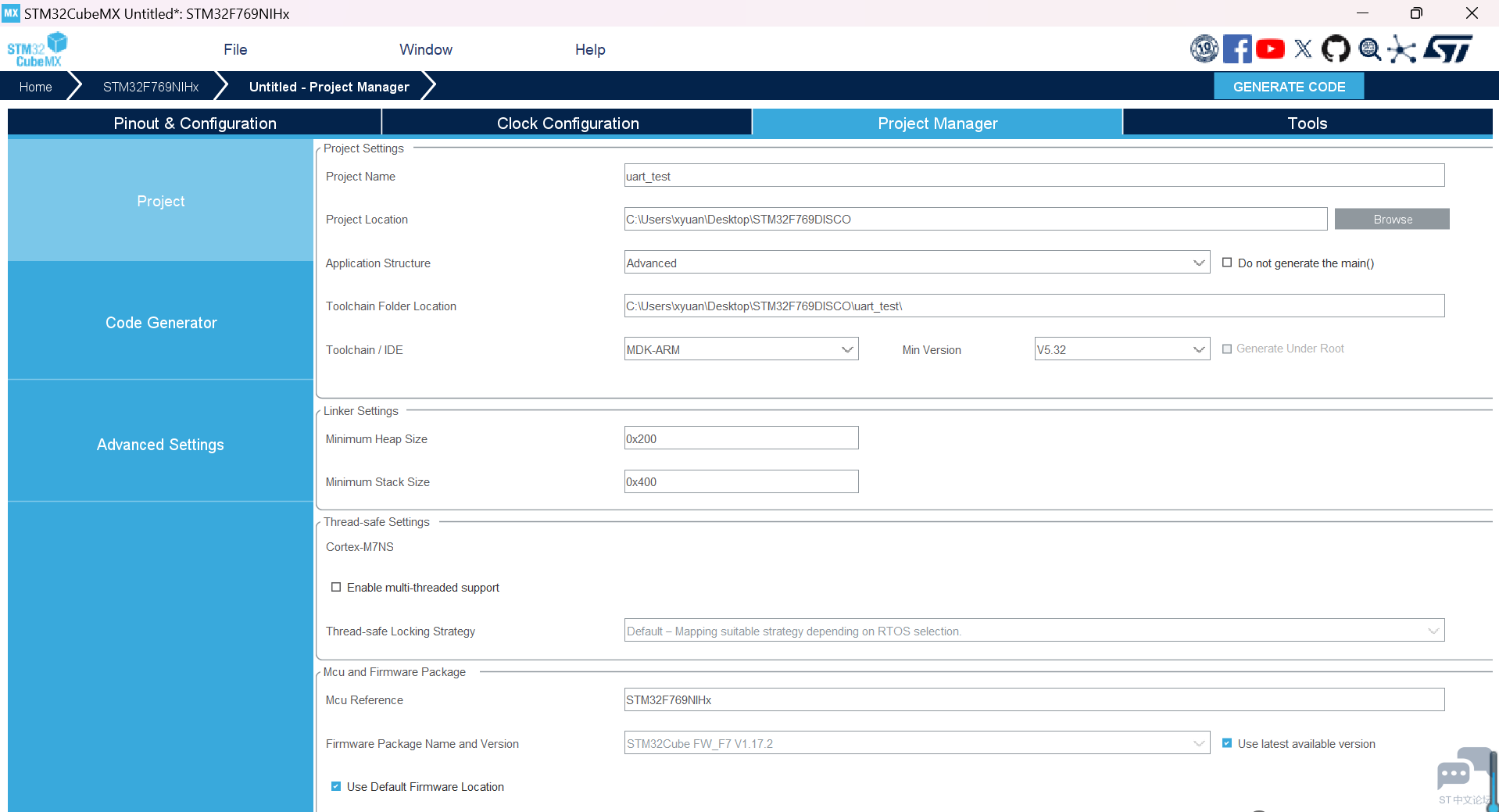Viewport: 1499px width, 812px height.
Task: Click the 'Cortex-M7NS' label
Action: (x=360, y=547)
